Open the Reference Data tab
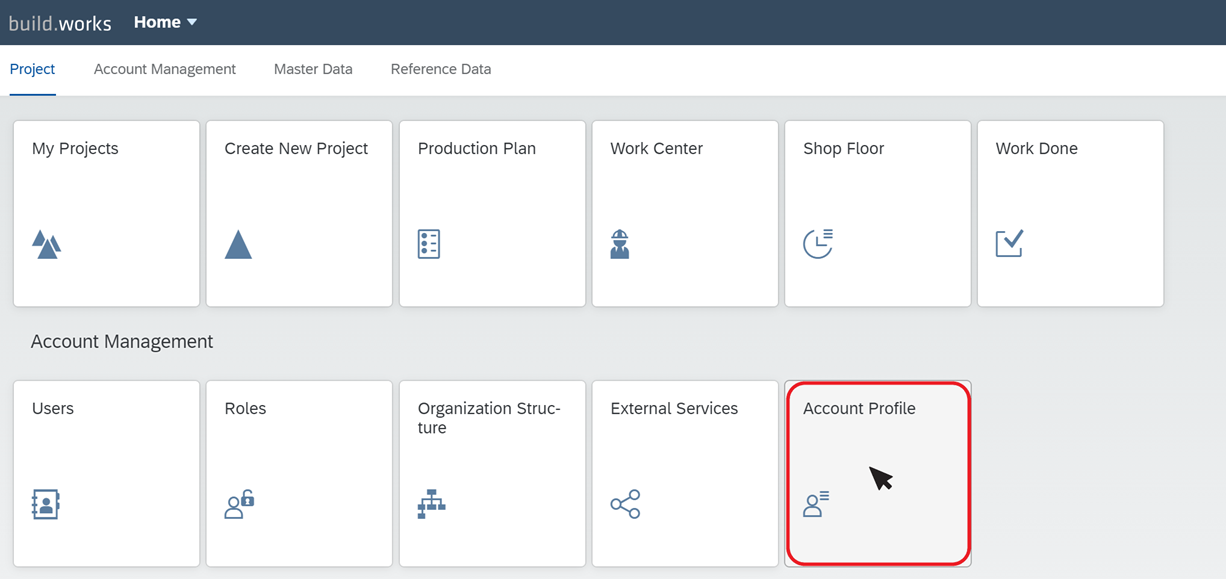 point(441,69)
